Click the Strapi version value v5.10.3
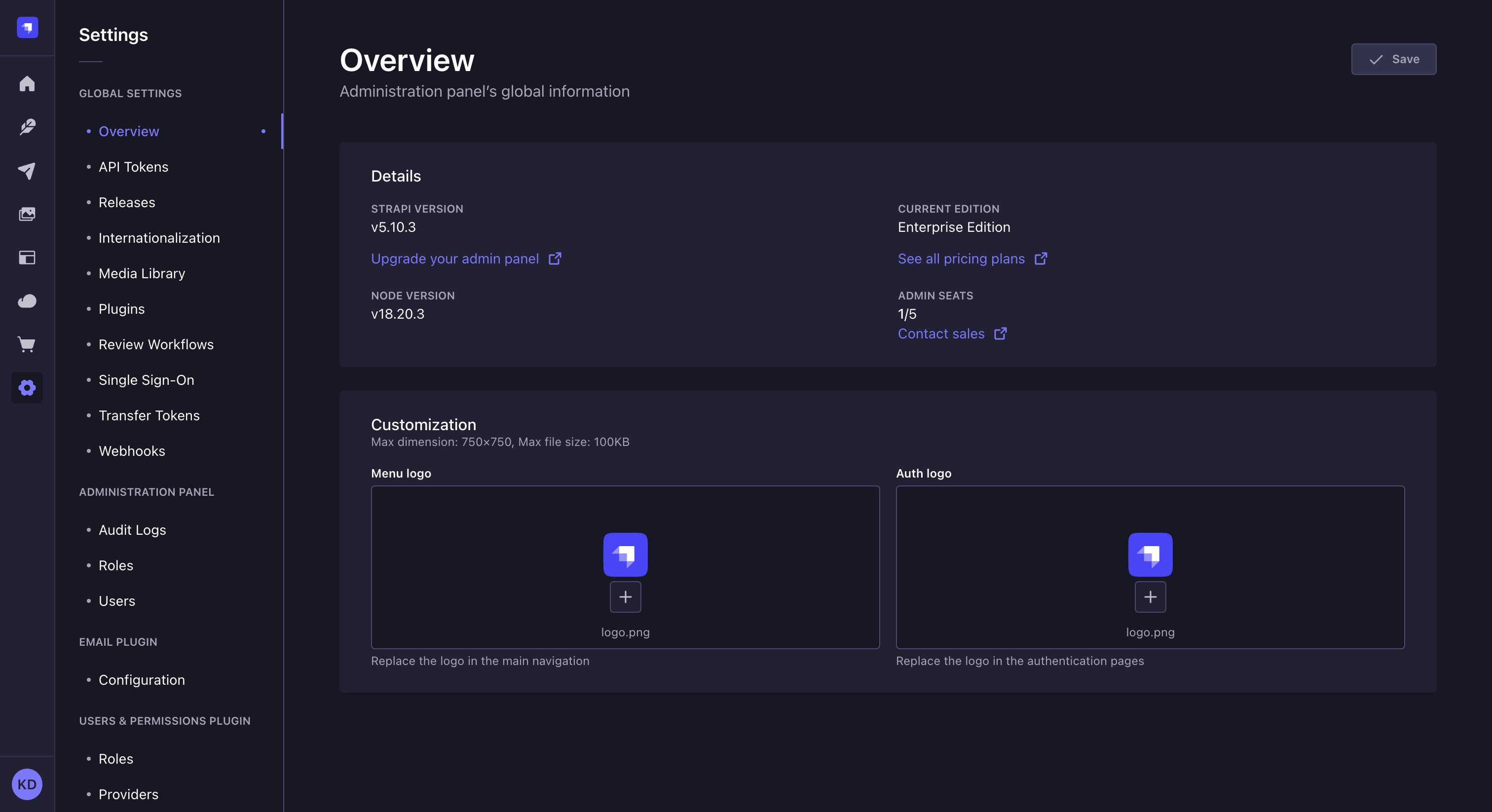The height and width of the screenshot is (812, 1492). [393, 227]
